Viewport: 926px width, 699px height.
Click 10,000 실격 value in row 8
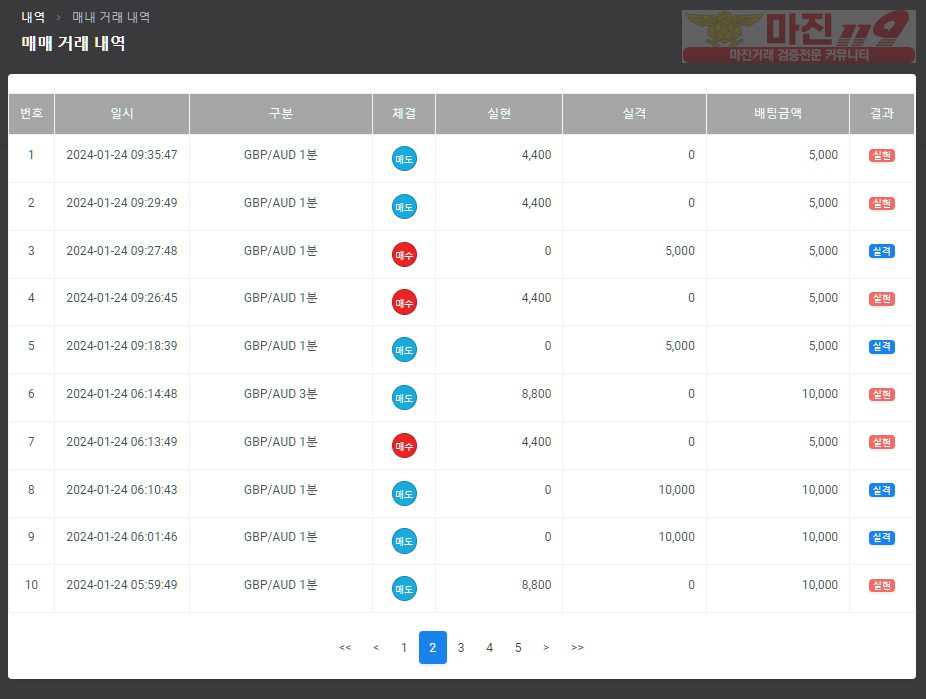(677, 489)
